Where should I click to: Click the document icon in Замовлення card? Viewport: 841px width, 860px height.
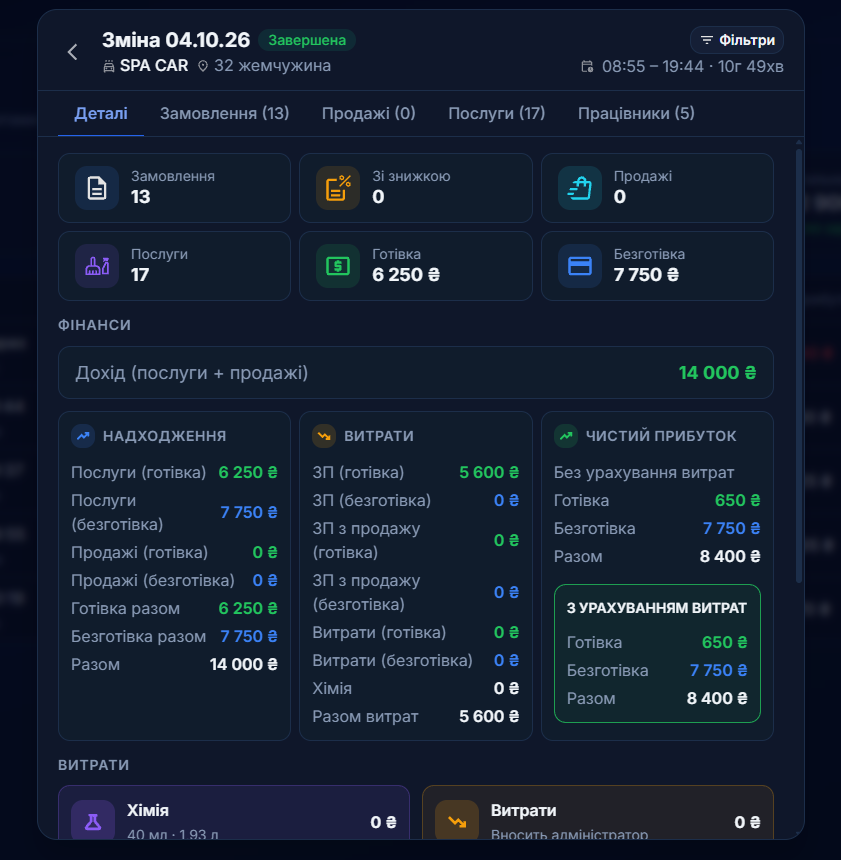(97, 188)
